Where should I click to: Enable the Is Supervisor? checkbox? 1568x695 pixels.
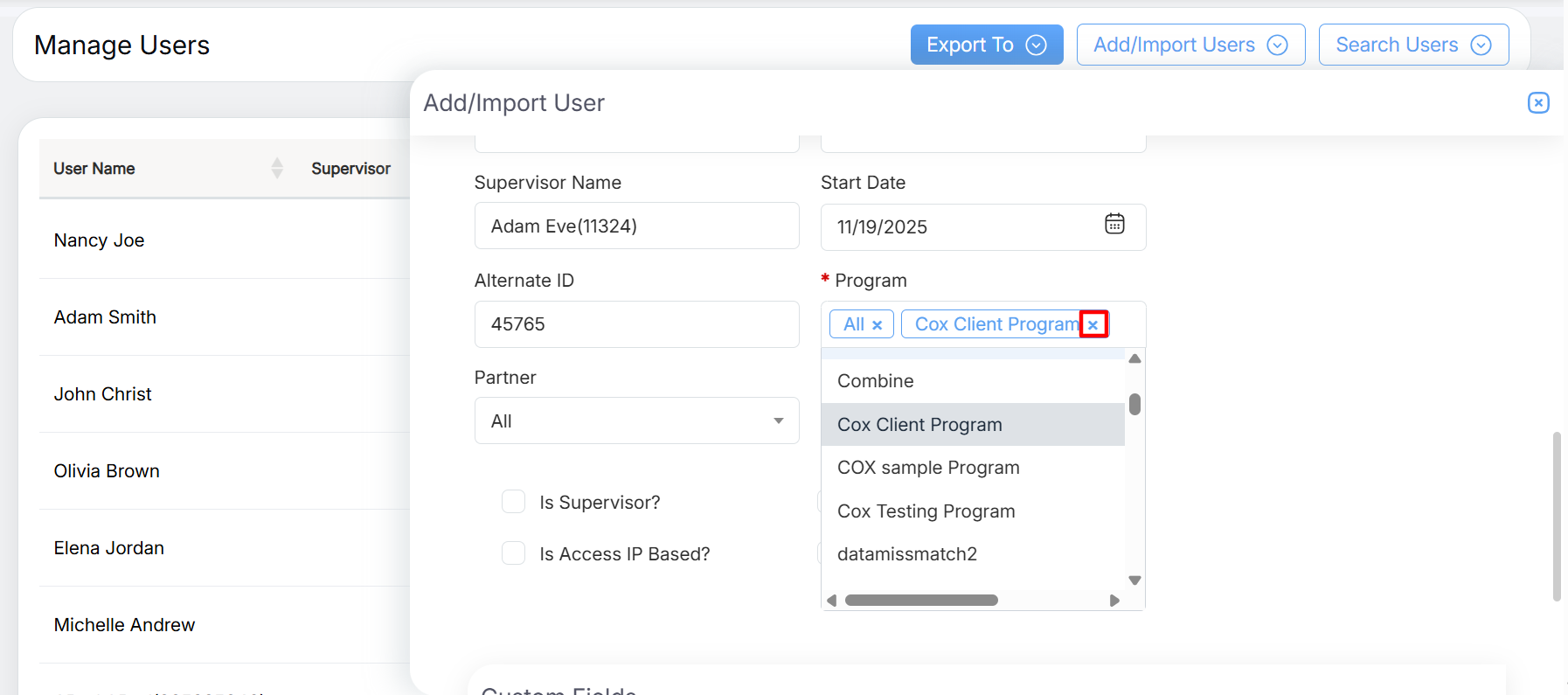514,502
